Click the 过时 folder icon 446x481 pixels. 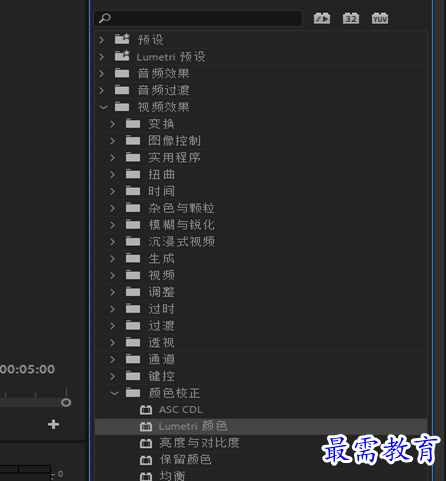click(x=133, y=308)
